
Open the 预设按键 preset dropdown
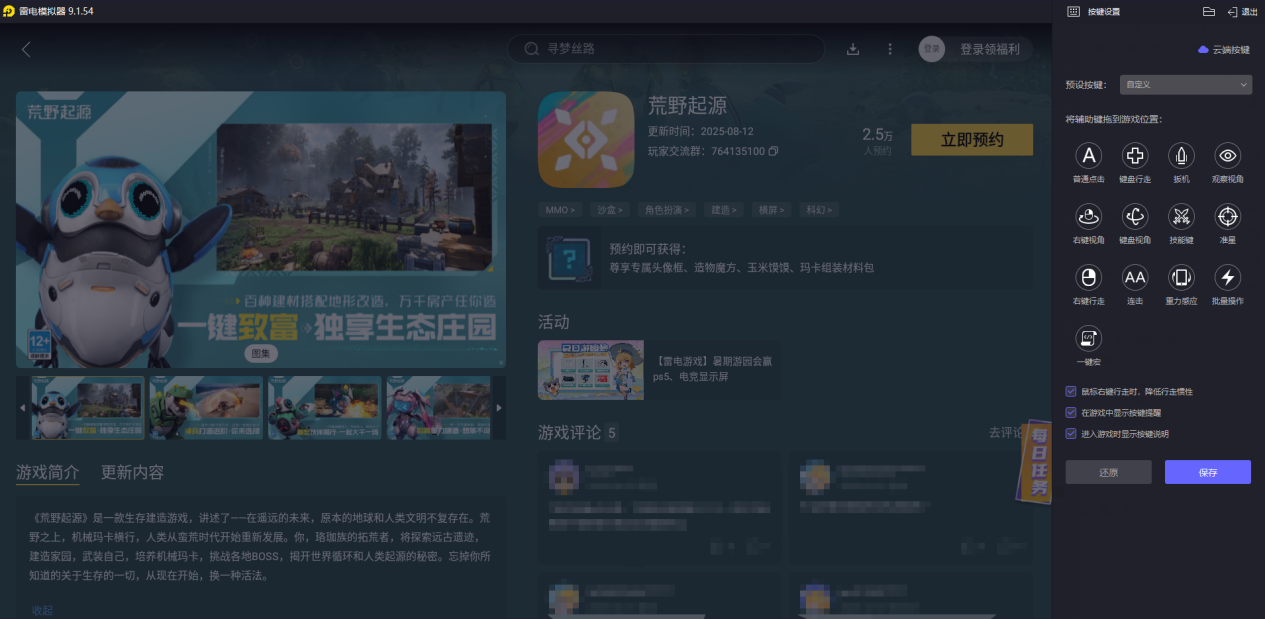click(x=1185, y=85)
